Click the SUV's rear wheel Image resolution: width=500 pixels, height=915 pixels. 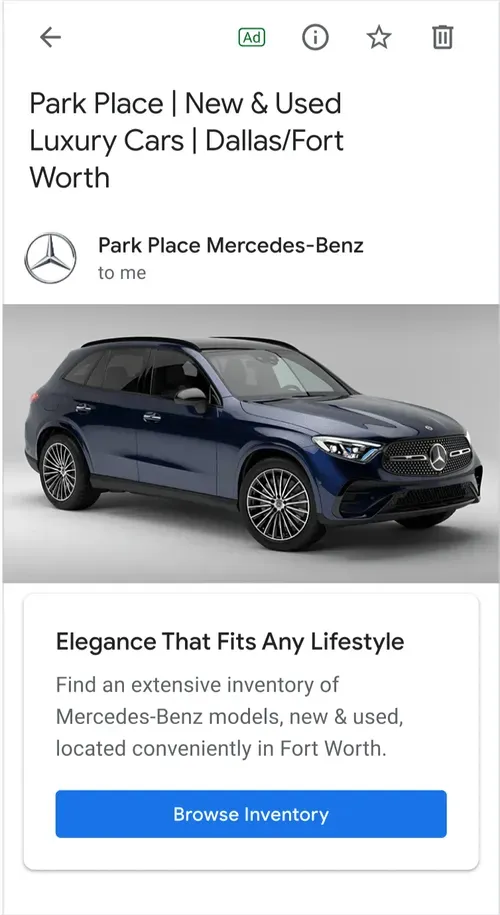click(x=60, y=471)
